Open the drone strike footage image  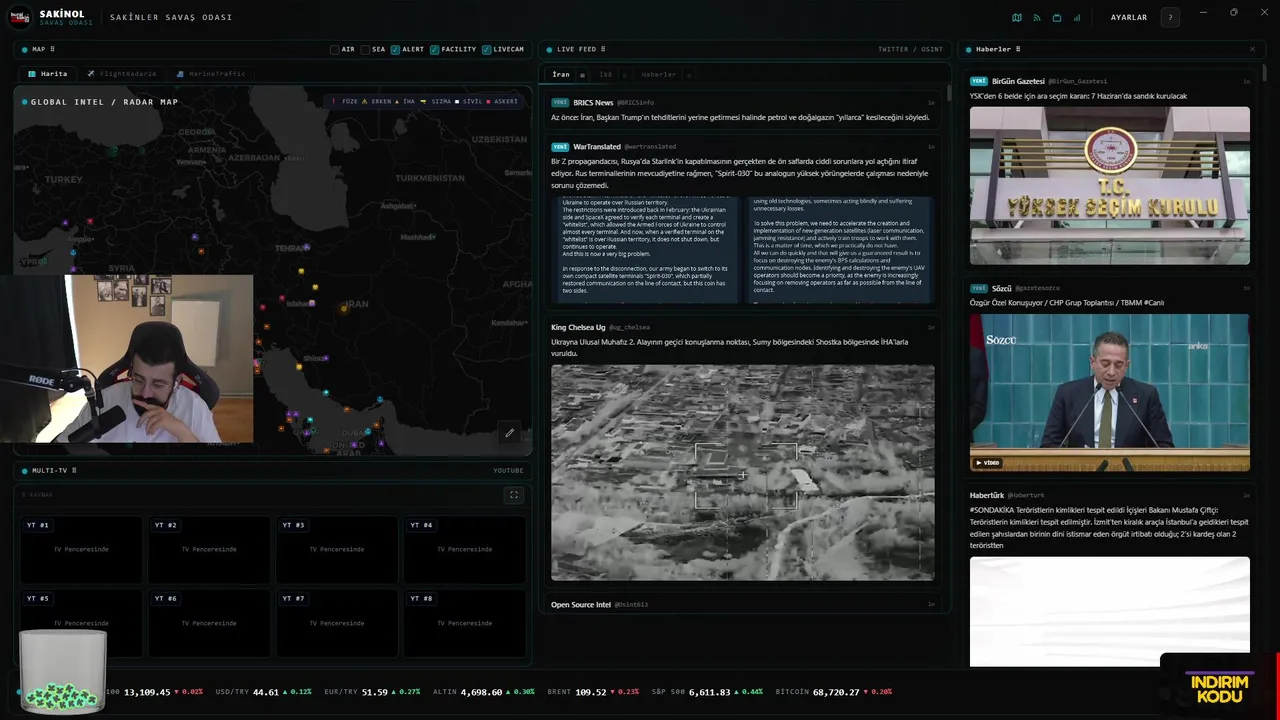[x=743, y=472]
